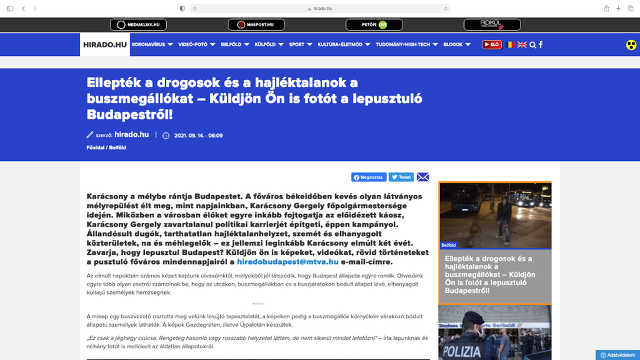Open the sidebar article headline about buszmegállókat

[490, 275]
